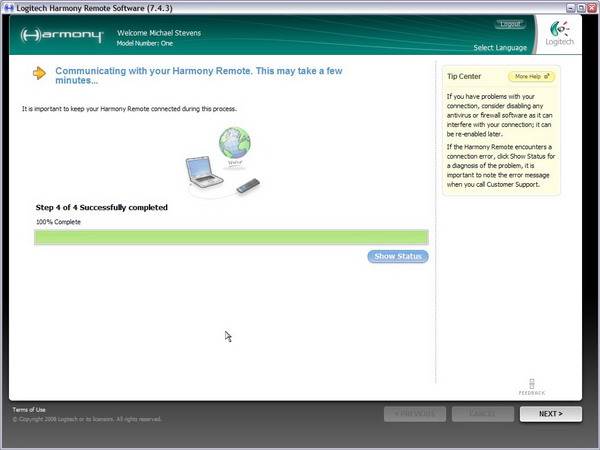
Task: Open the Show Status details
Action: [398, 256]
